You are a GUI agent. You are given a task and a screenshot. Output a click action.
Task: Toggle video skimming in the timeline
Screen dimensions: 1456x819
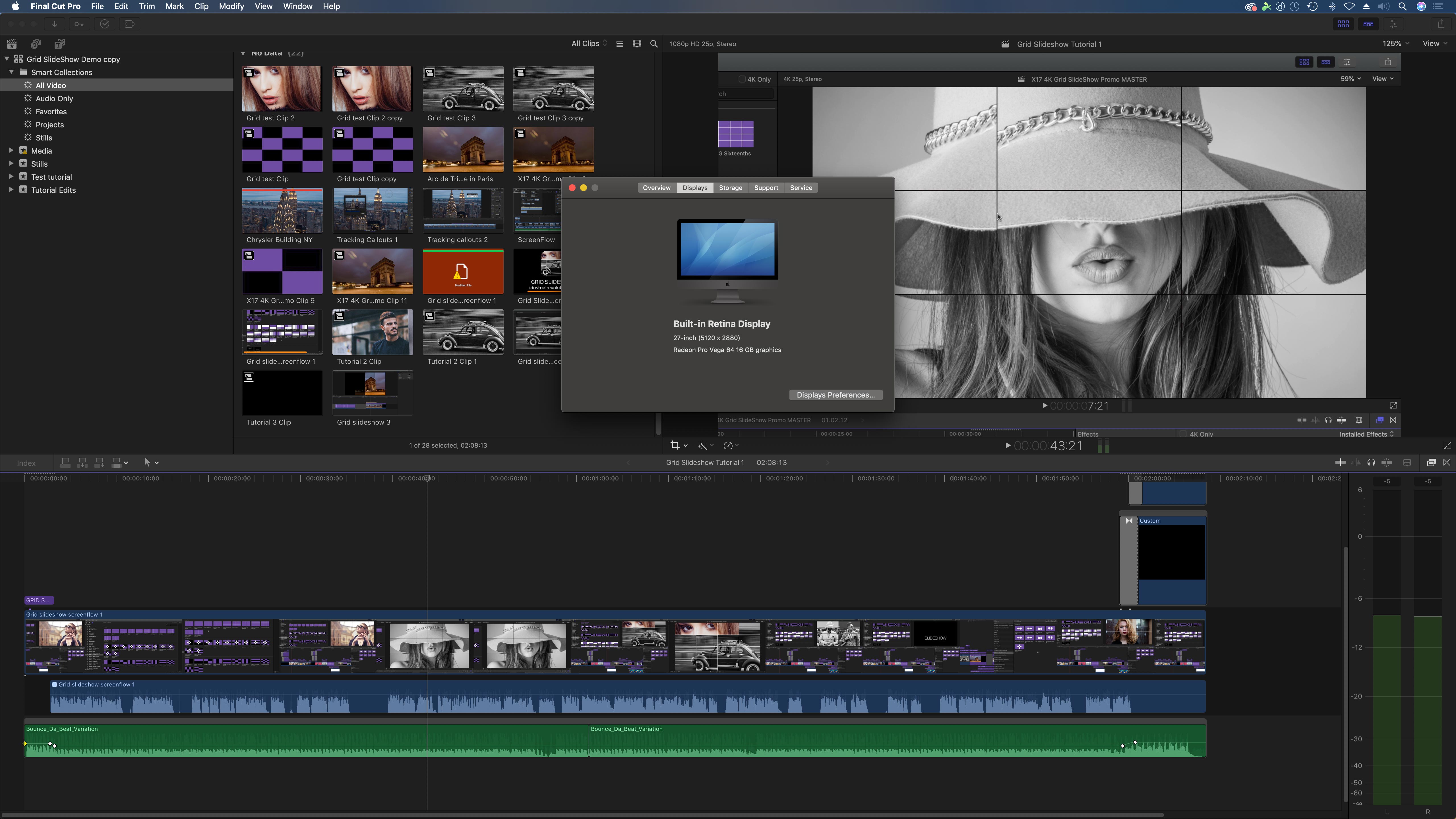[x=1340, y=462]
